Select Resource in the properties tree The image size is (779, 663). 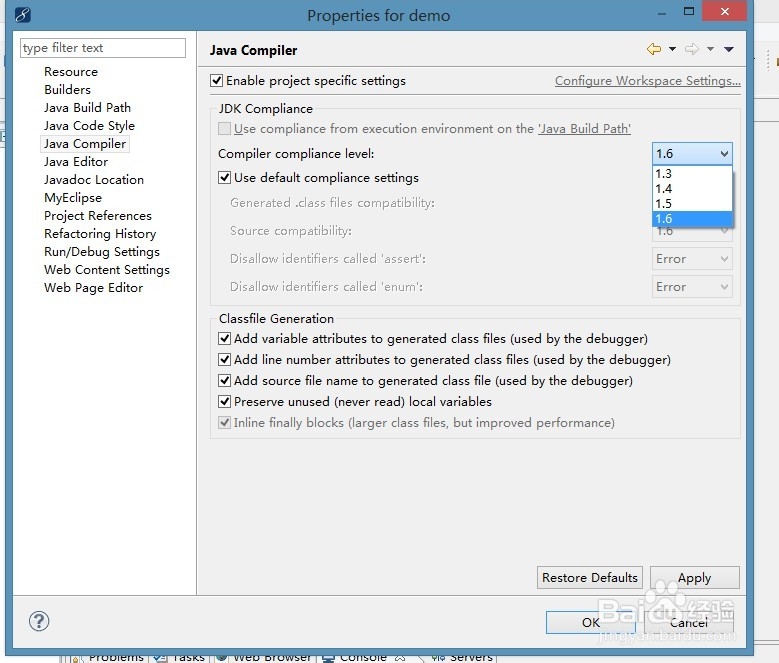[71, 72]
